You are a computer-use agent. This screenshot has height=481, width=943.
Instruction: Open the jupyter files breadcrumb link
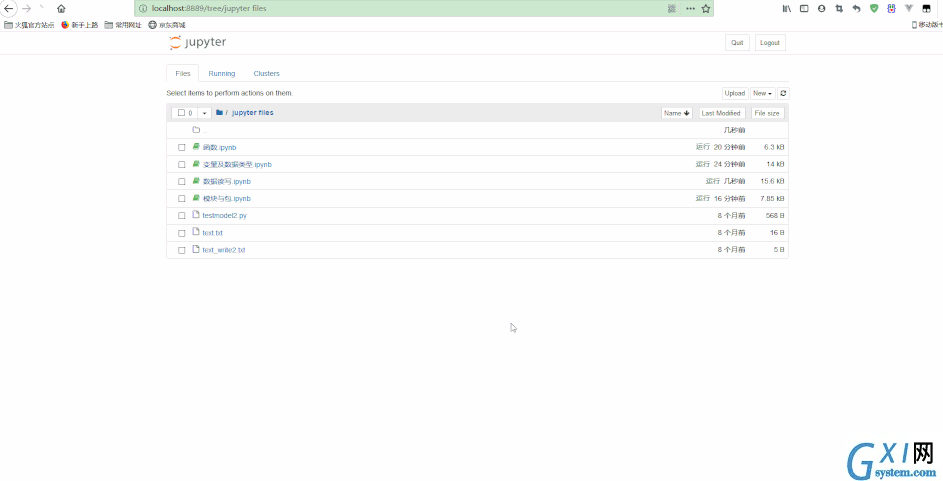pos(253,112)
